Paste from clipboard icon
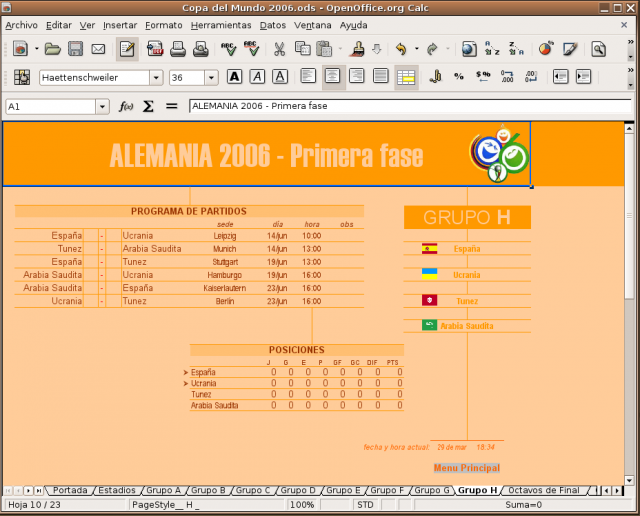The height and width of the screenshot is (516, 640). [x=324, y=49]
